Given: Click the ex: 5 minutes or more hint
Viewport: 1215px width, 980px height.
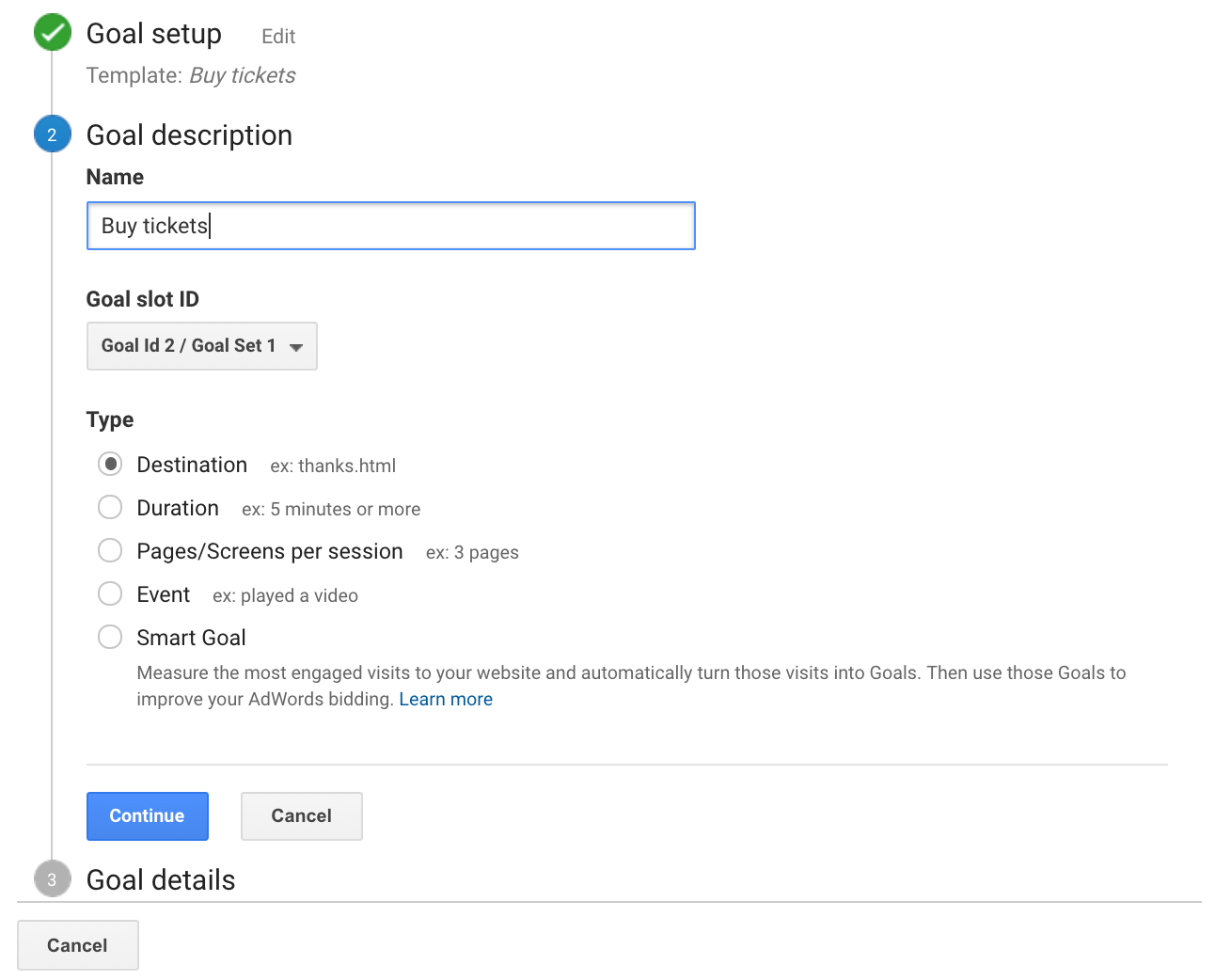Looking at the screenshot, I should pyautogui.click(x=331, y=509).
